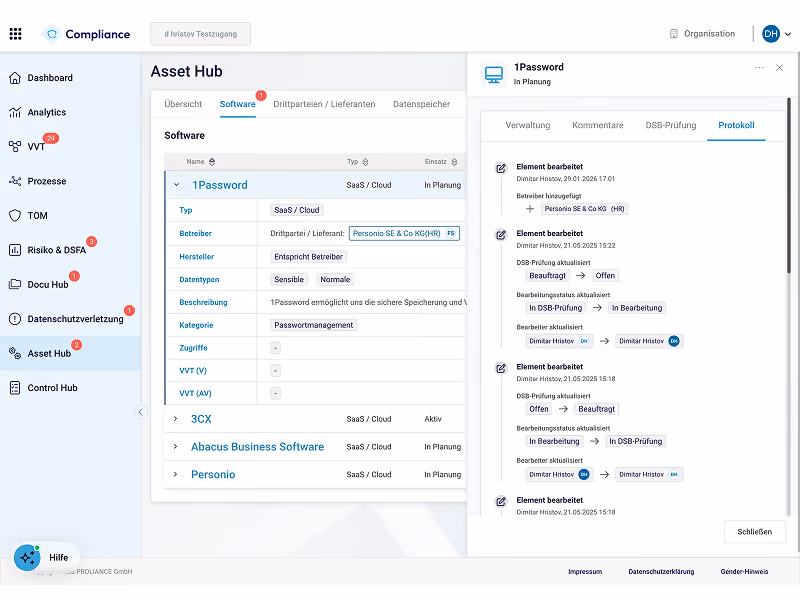Open the 3CX software entry name

click(201, 419)
